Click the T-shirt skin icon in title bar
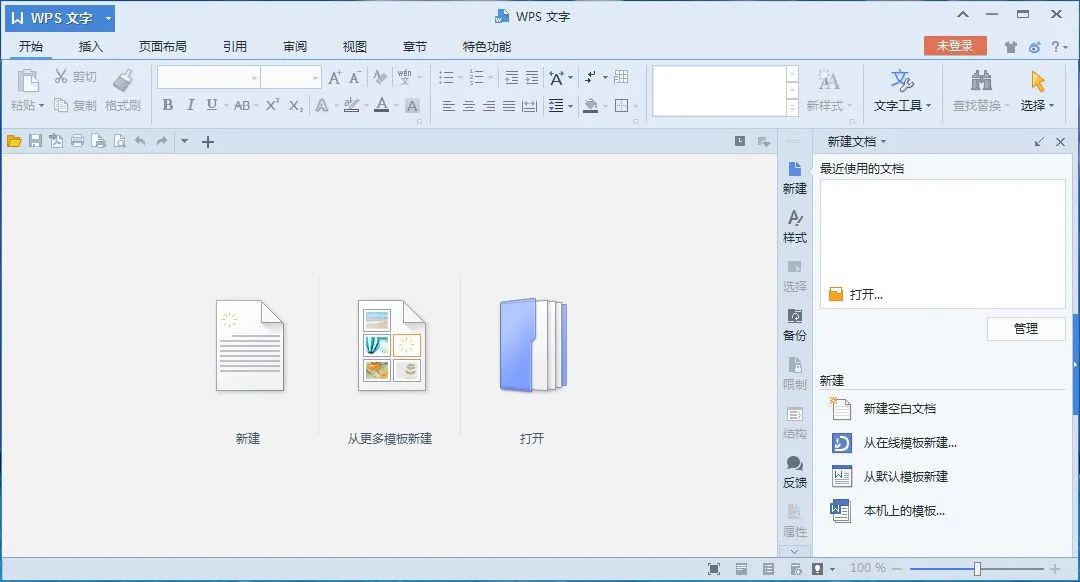The width and height of the screenshot is (1080, 582). [x=1010, y=47]
